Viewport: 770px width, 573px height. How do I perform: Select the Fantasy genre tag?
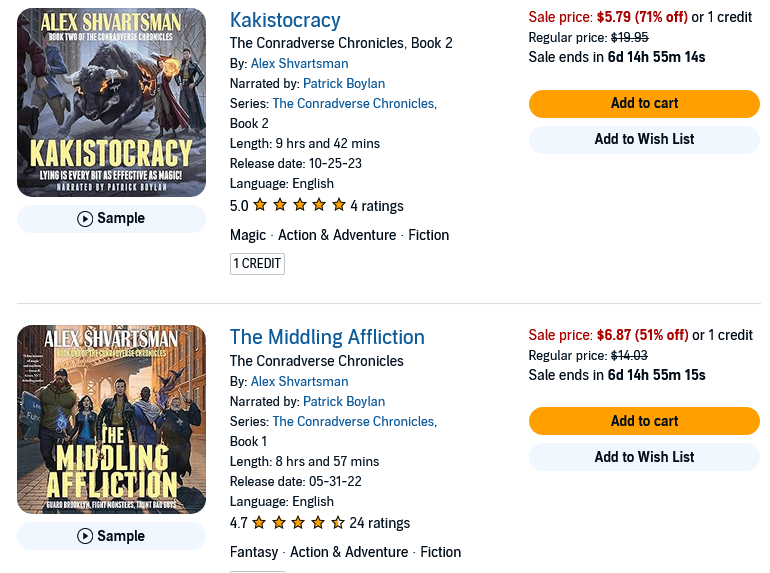[x=254, y=553]
